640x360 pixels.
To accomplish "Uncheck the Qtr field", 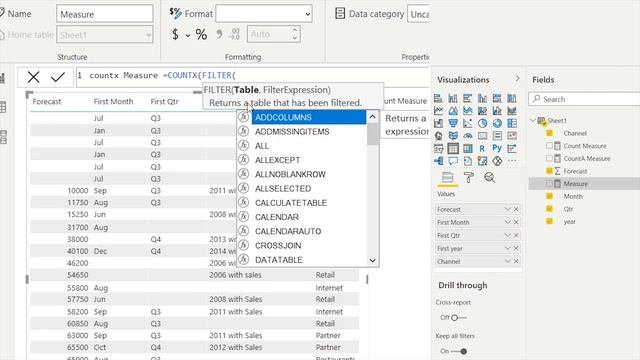I will pyautogui.click(x=549, y=209).
